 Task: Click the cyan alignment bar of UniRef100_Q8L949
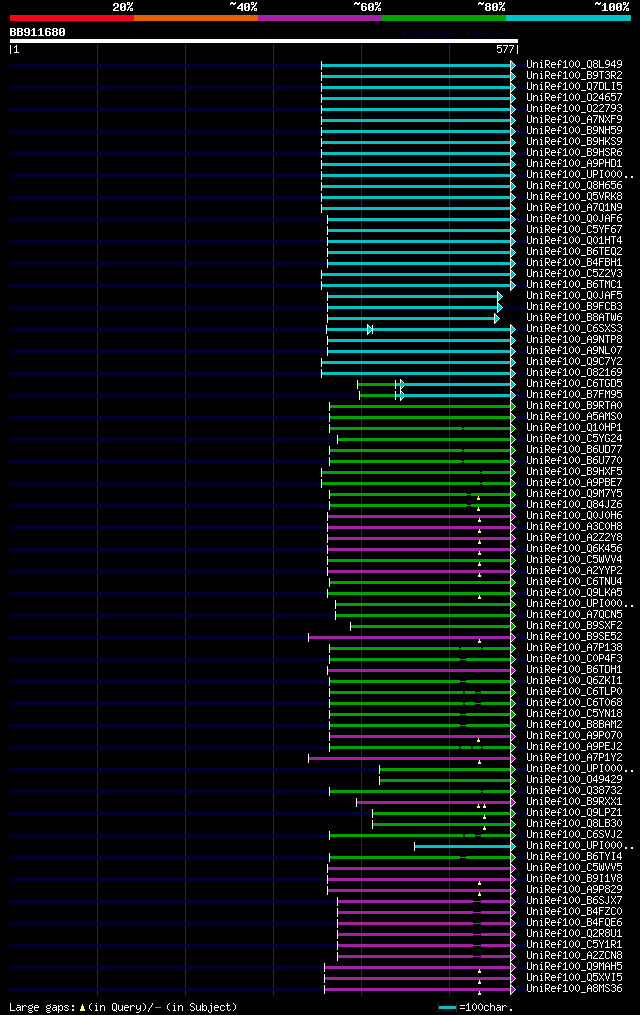(x=418, y=65)
